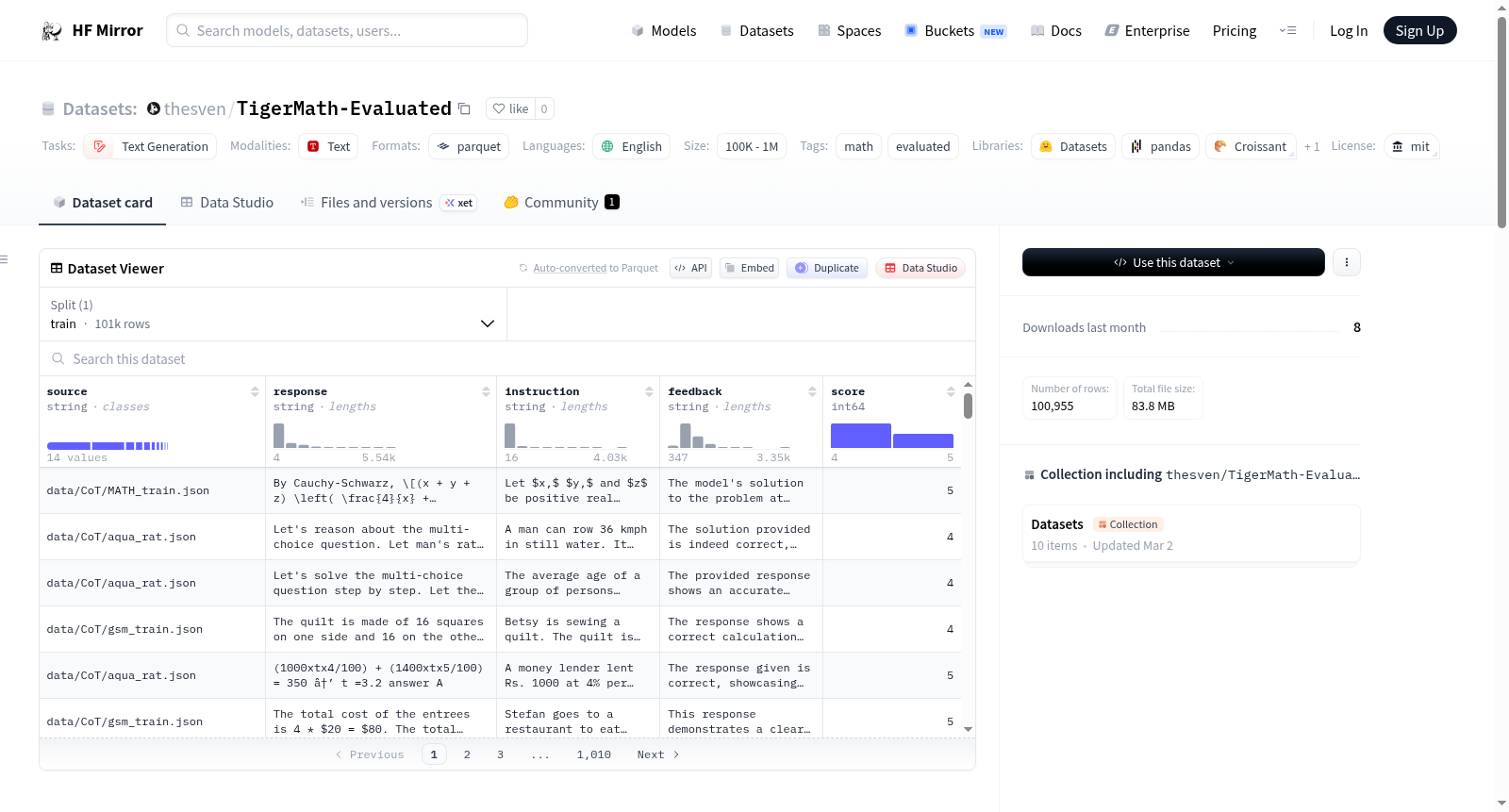Jump to page 1,010
Viewport: 1509px width, 812px height.
tap(594, 754)
